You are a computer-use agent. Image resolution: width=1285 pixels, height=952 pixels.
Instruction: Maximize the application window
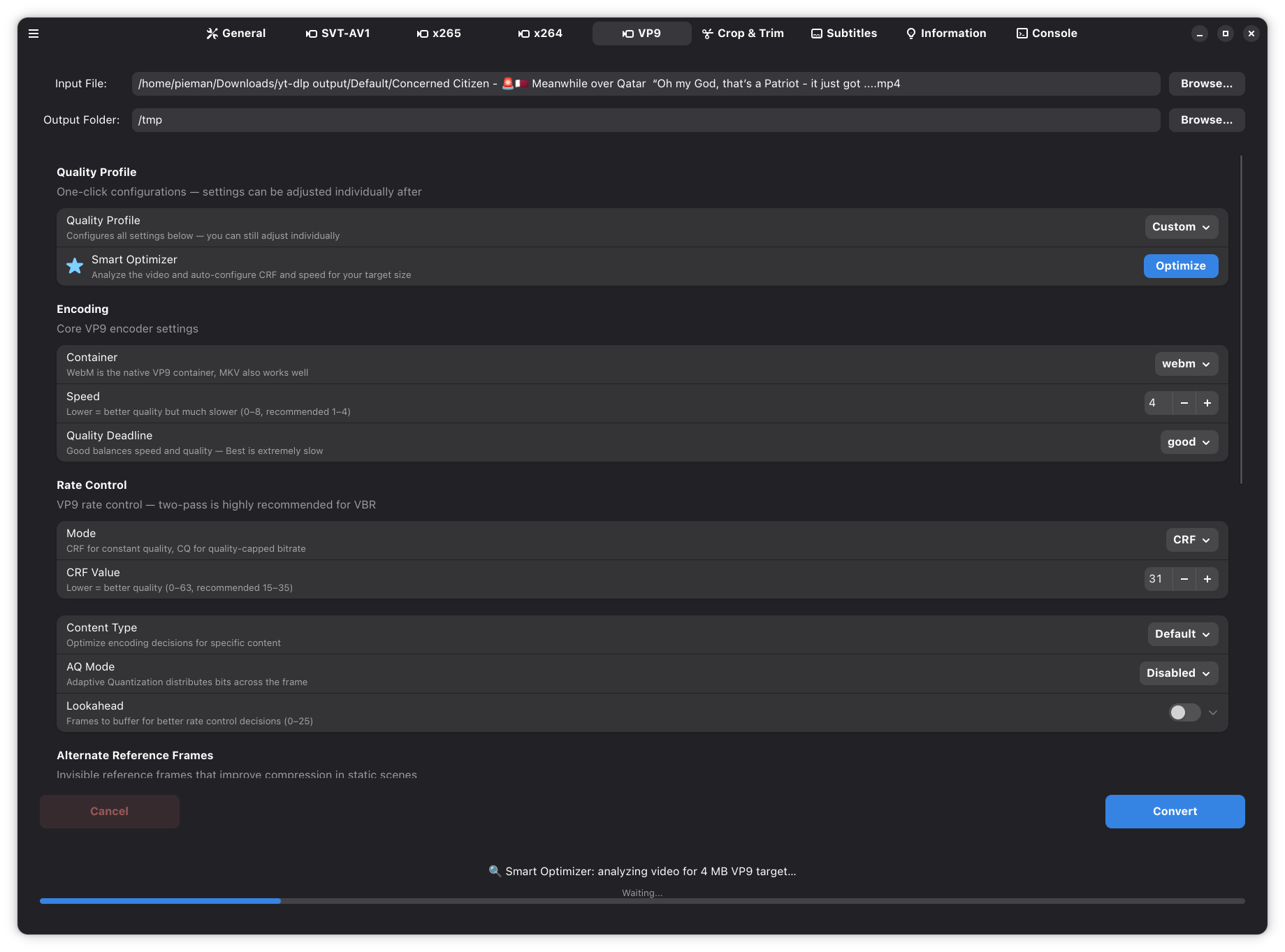1226,34
